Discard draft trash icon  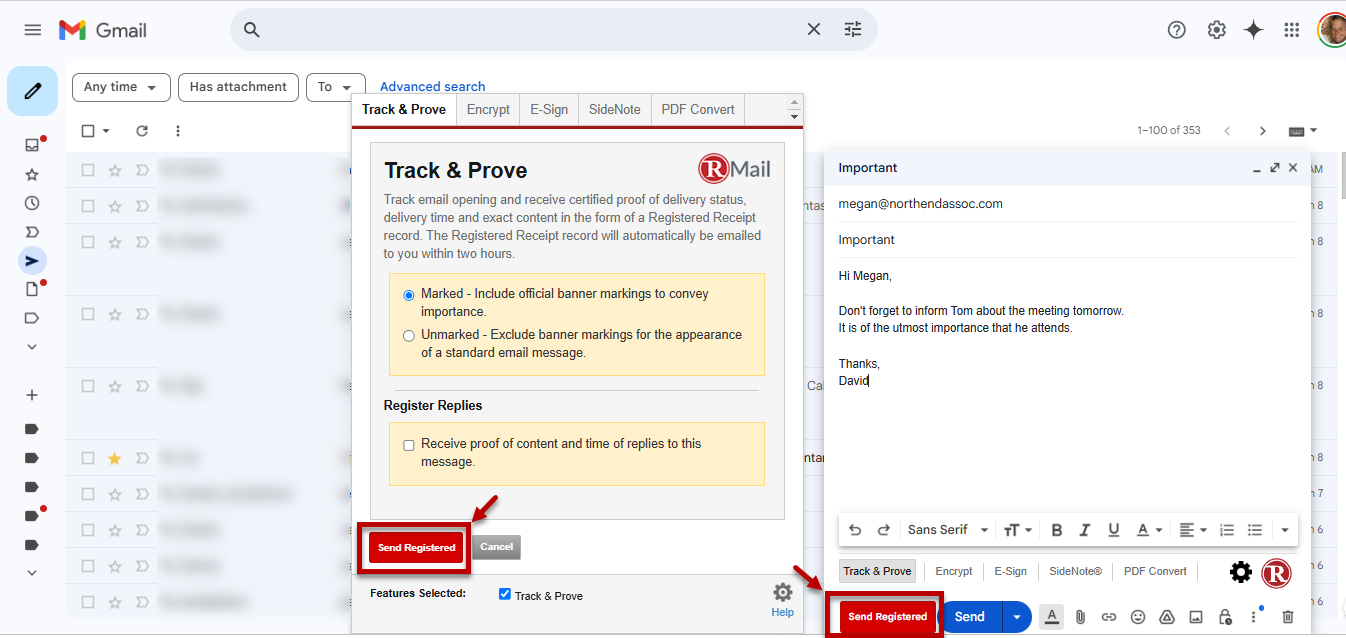click(x=1288, y=617)
